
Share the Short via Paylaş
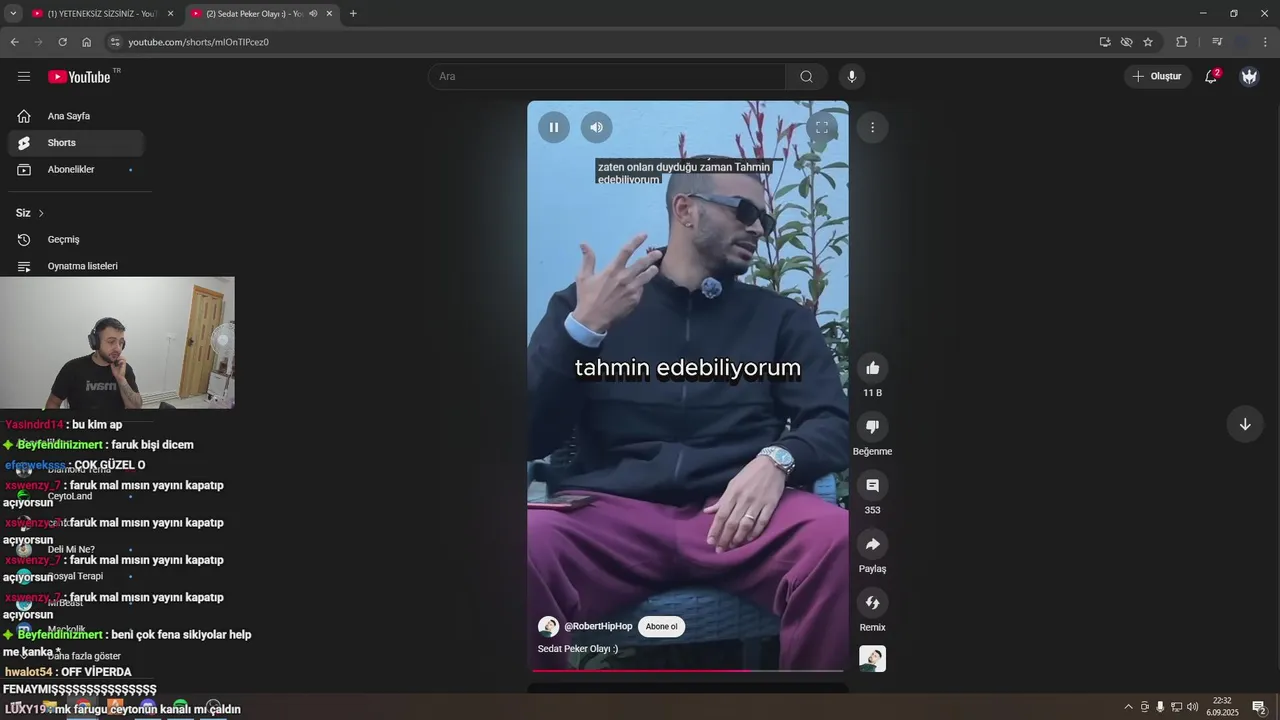click(872, 544)
